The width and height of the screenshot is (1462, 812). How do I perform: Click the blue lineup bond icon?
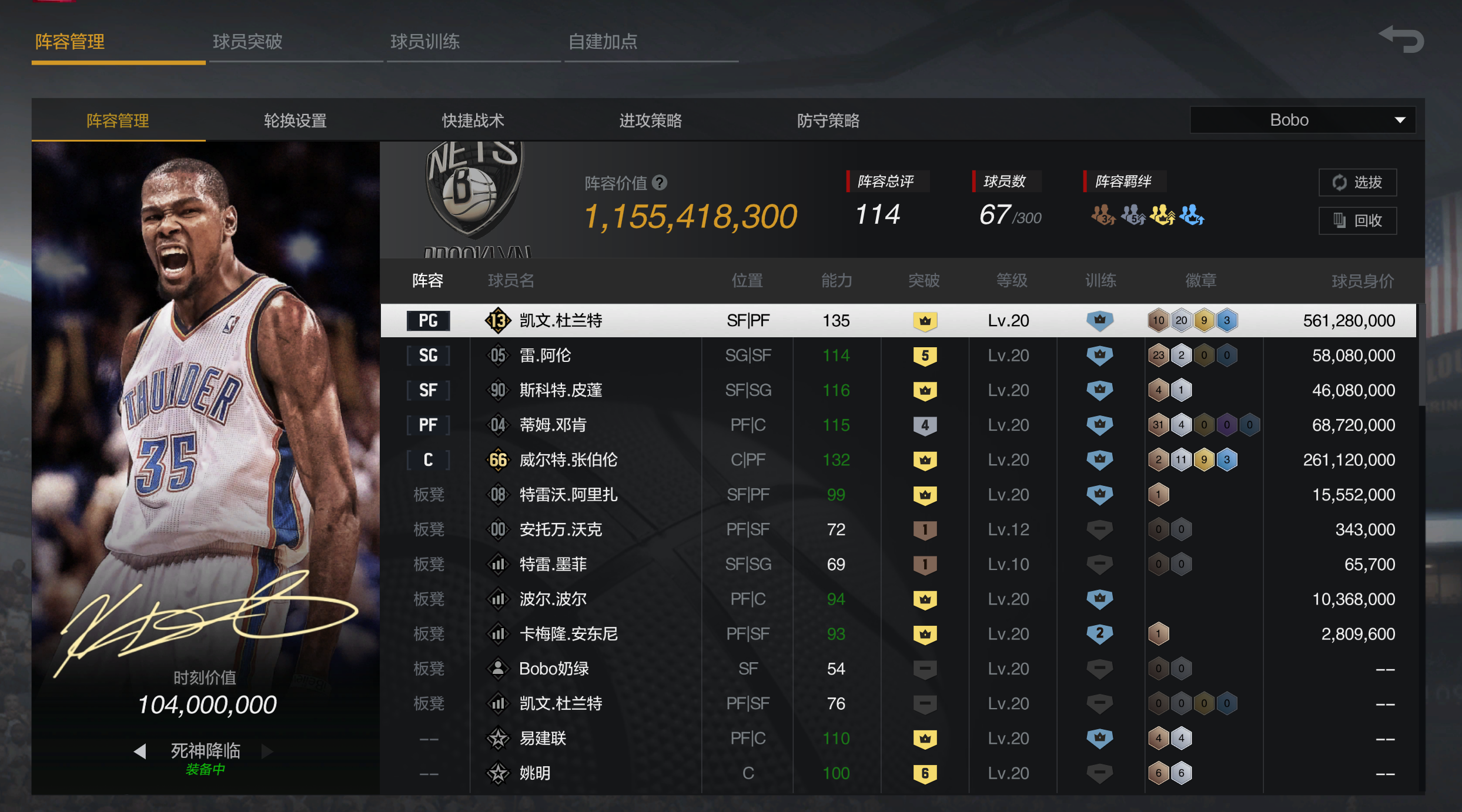pos(1192,215)
